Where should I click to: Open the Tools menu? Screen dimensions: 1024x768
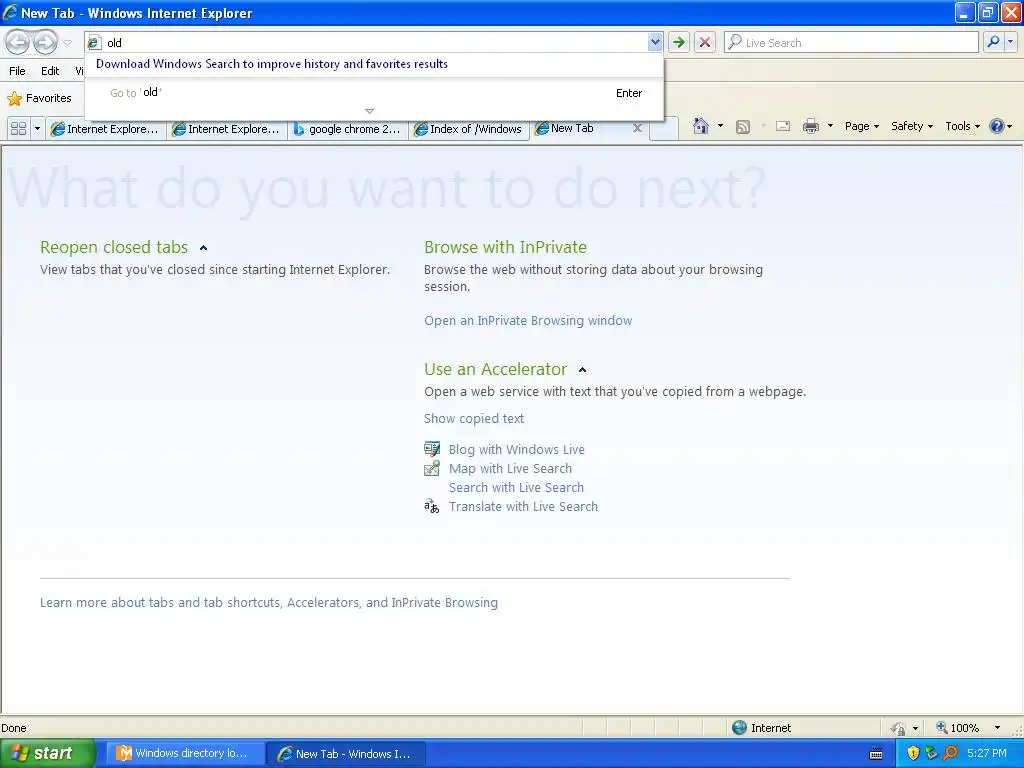point(963,126)
